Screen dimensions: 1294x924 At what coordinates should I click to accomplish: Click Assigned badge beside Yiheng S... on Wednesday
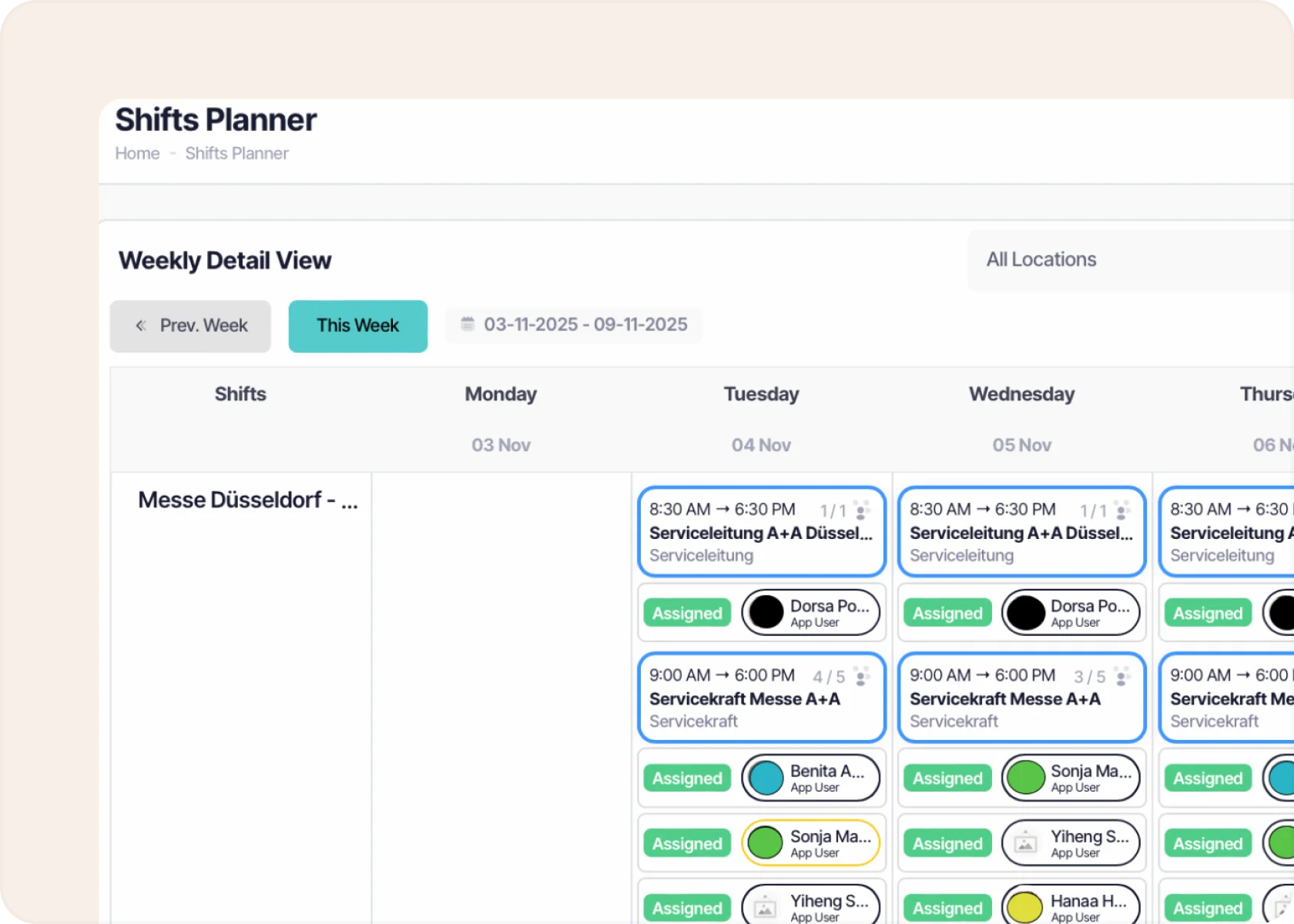coord(947,843)
